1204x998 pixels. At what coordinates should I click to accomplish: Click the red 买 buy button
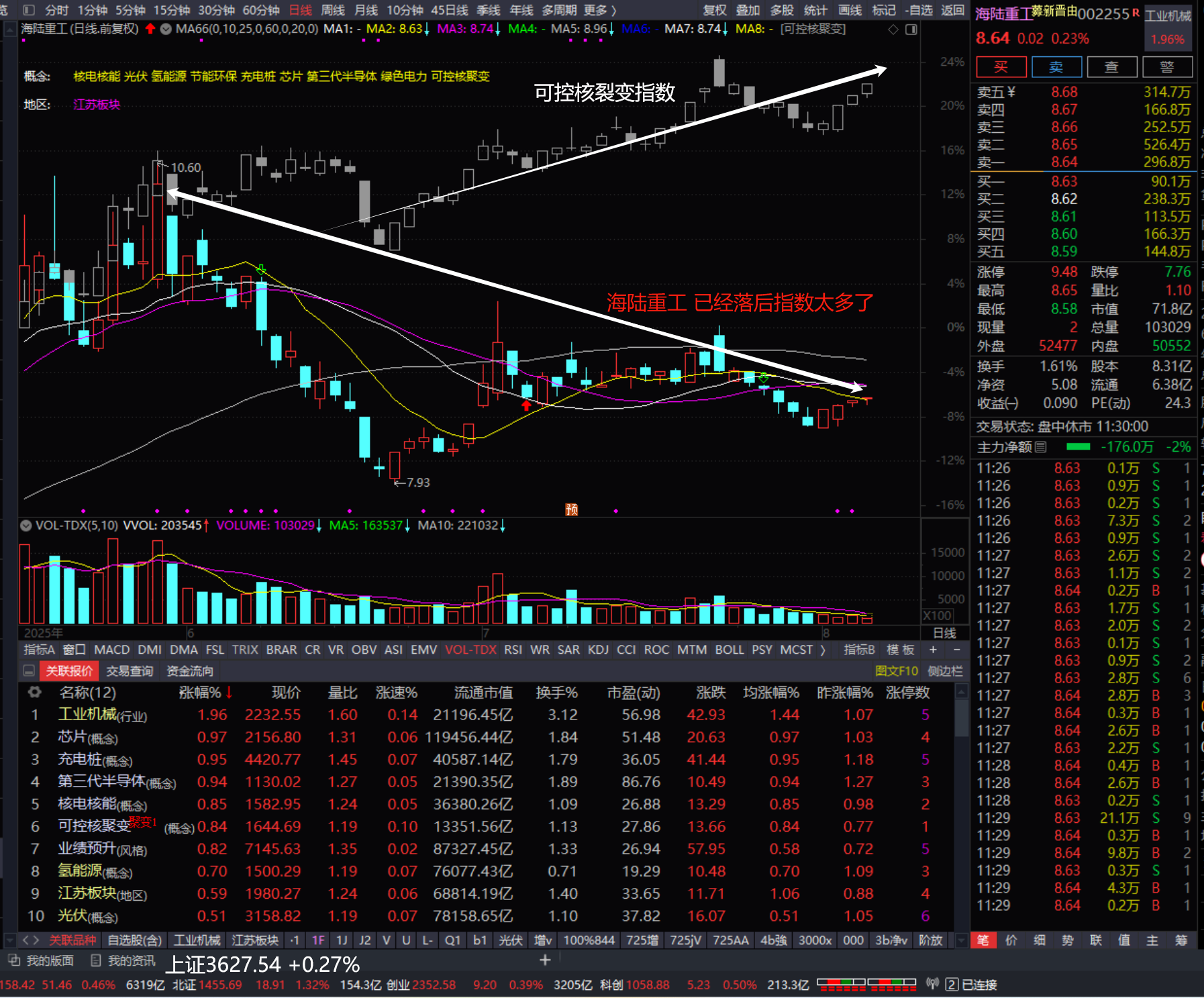[1001, 66]
